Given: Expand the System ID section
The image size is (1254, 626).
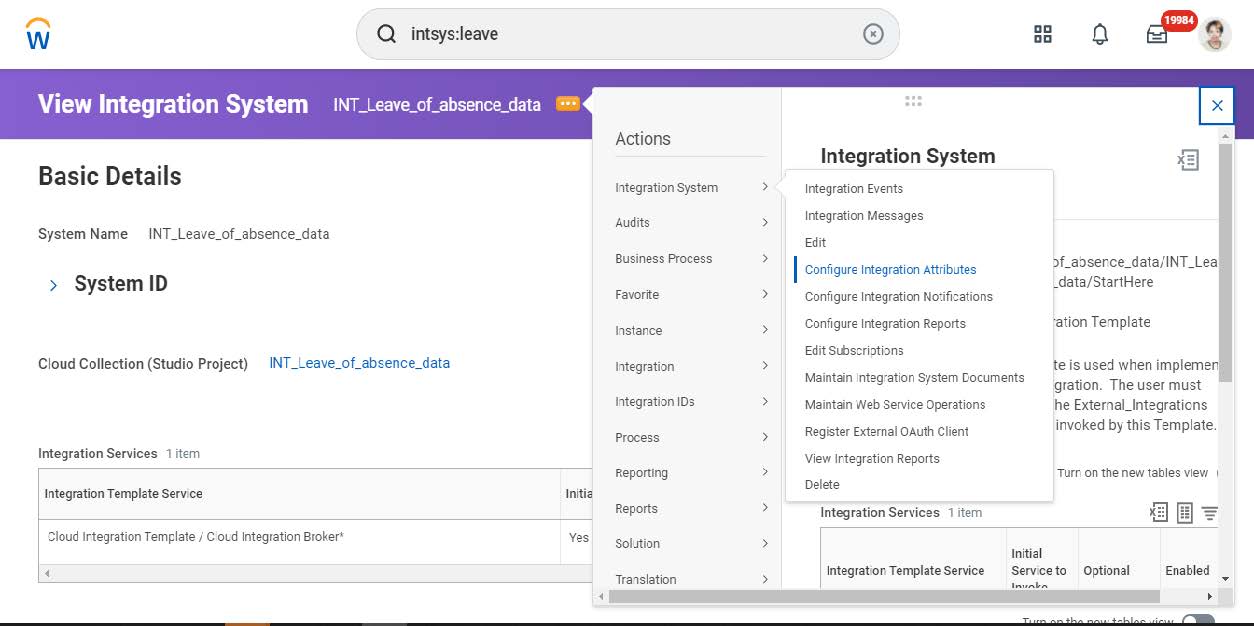Looking at the screenshot, I should click(x=53, y=285).
